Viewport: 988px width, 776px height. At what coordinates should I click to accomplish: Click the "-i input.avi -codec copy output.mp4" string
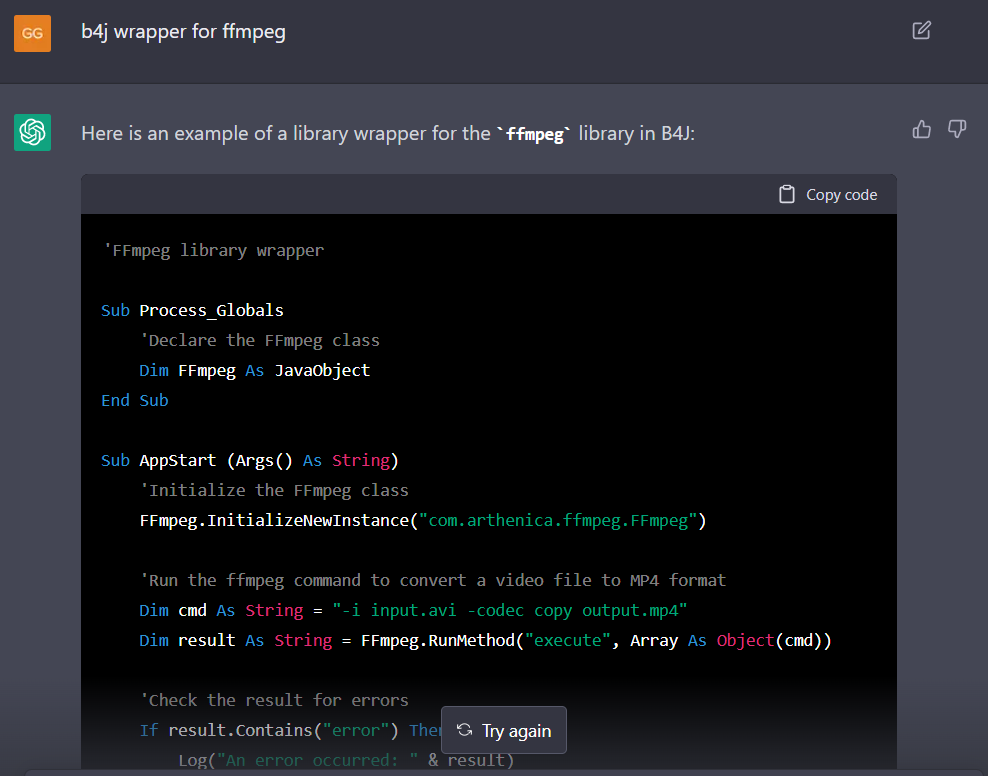[510, 610]
